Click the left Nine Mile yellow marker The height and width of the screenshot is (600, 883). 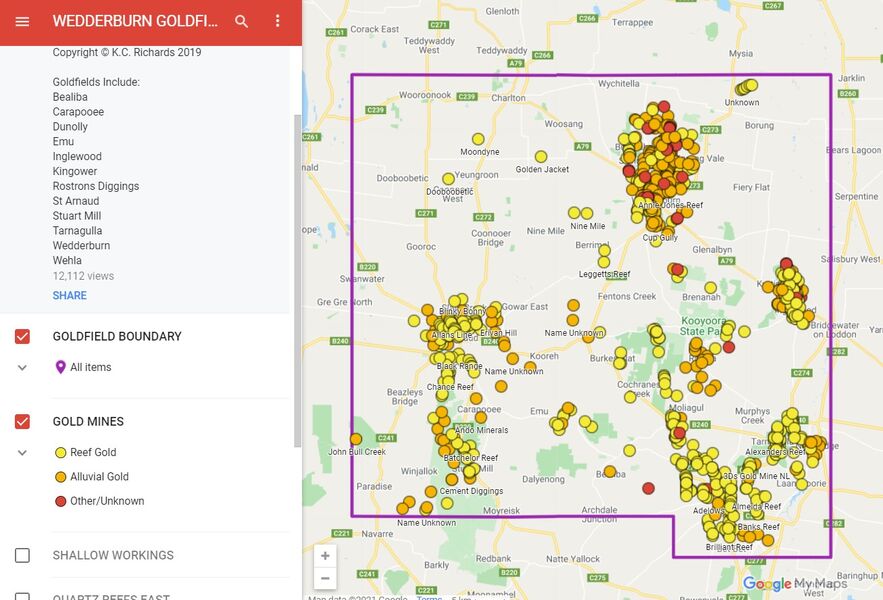pos(574,213)
